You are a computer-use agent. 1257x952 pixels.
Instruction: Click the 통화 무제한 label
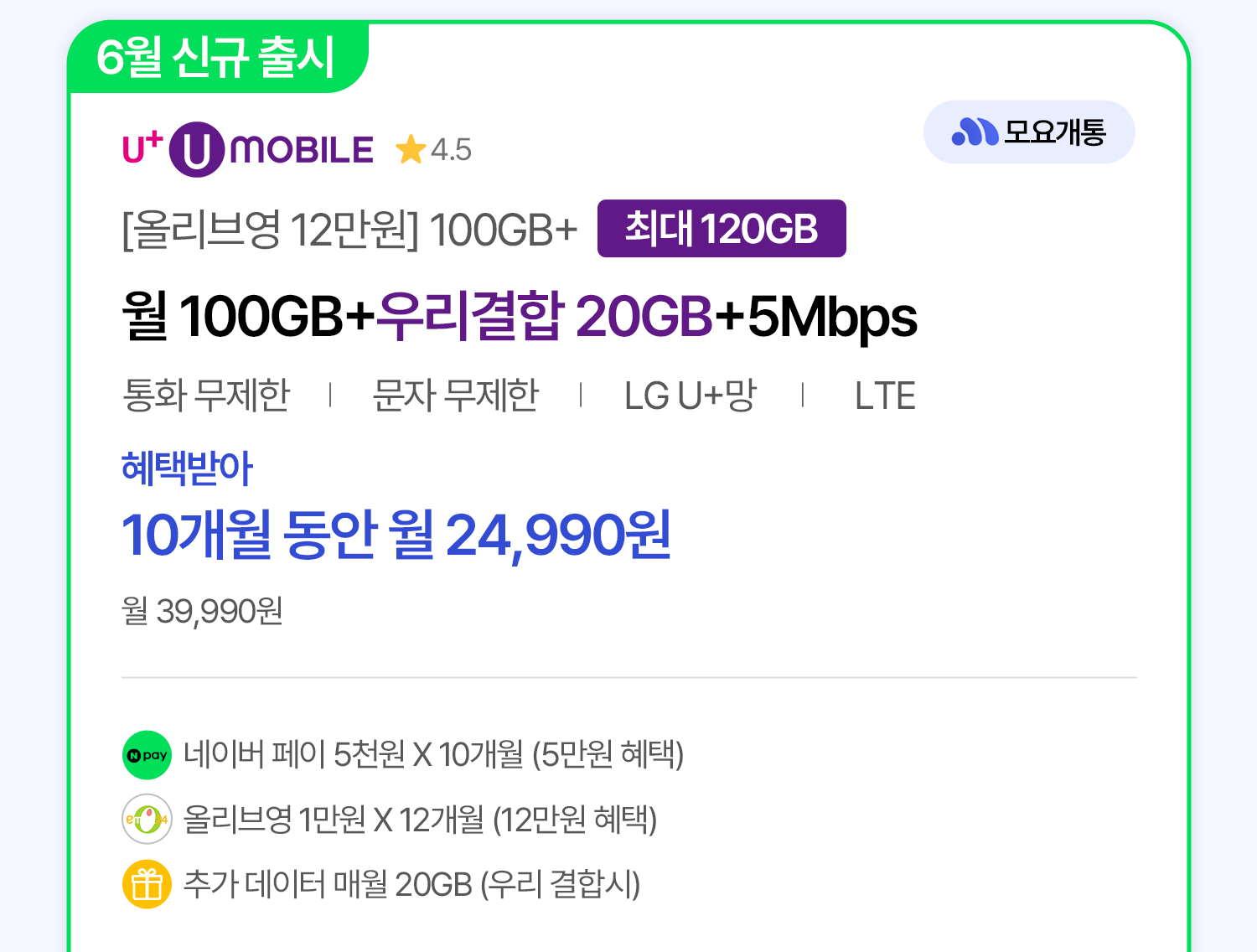coord(206,396)
